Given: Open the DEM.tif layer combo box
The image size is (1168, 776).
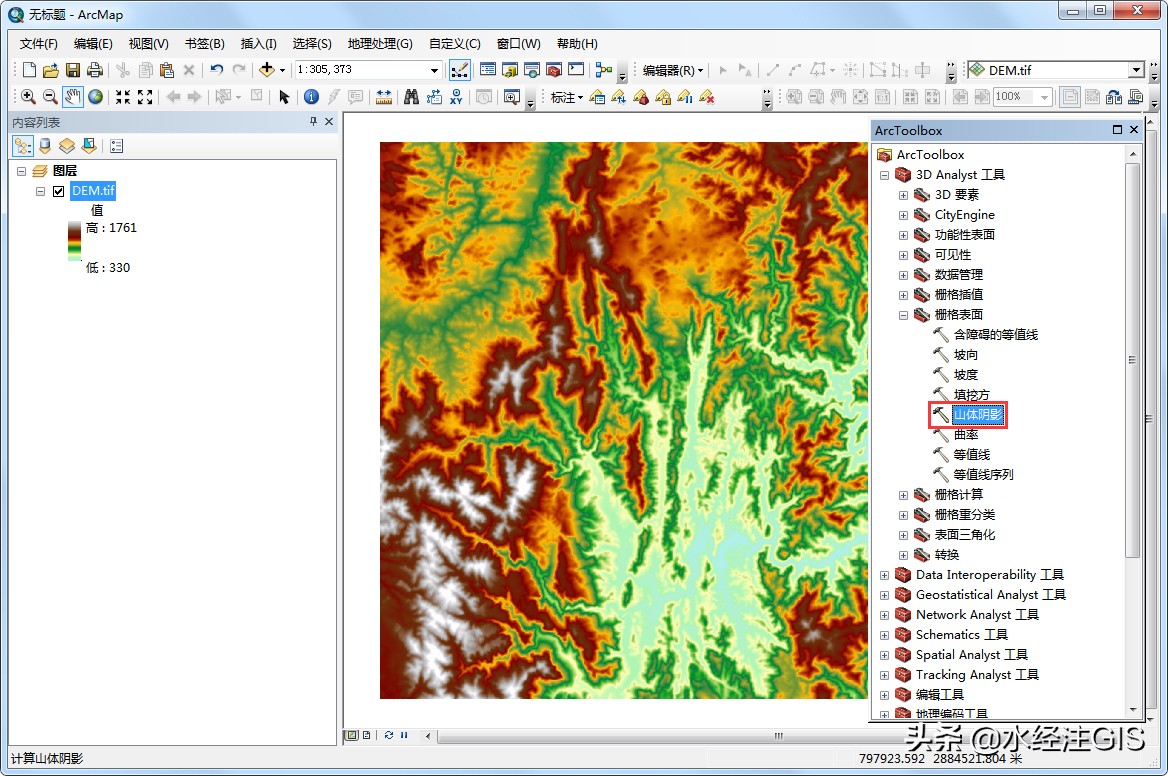Looking at the screenshot, I should point(1055,70).
